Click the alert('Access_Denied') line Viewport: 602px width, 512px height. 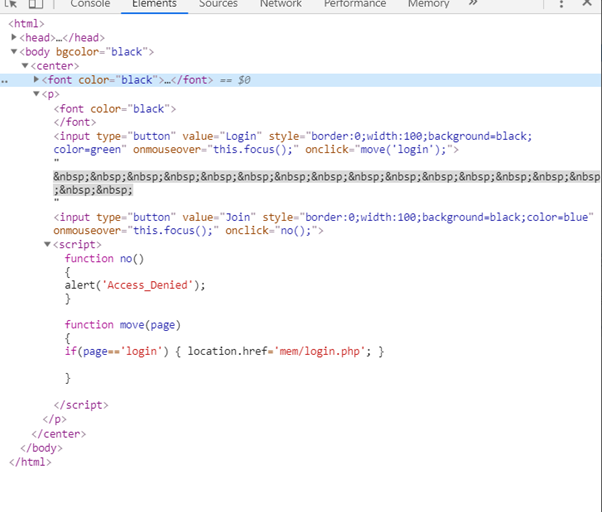click(135, 285)
